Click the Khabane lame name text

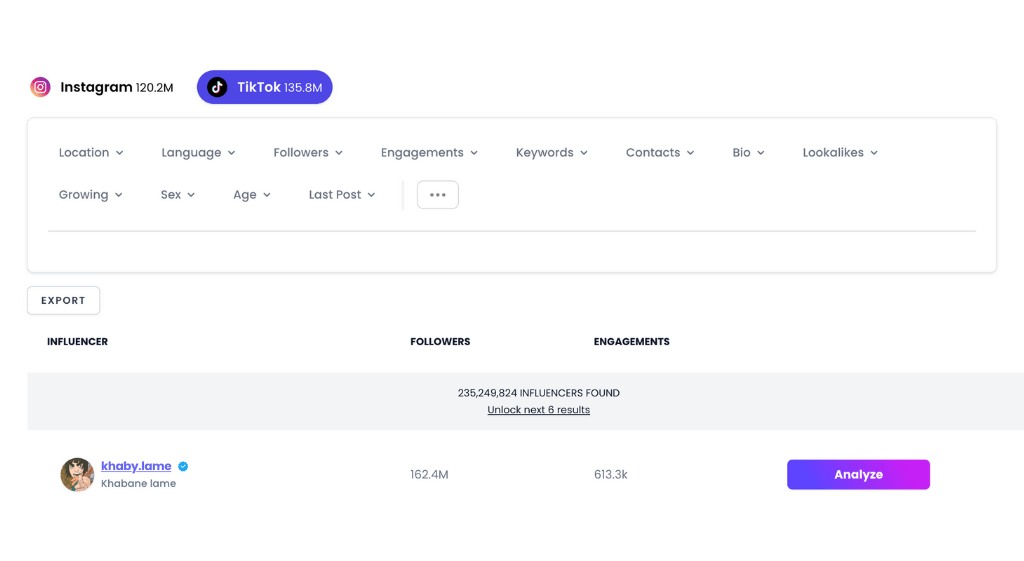(138, 483)
